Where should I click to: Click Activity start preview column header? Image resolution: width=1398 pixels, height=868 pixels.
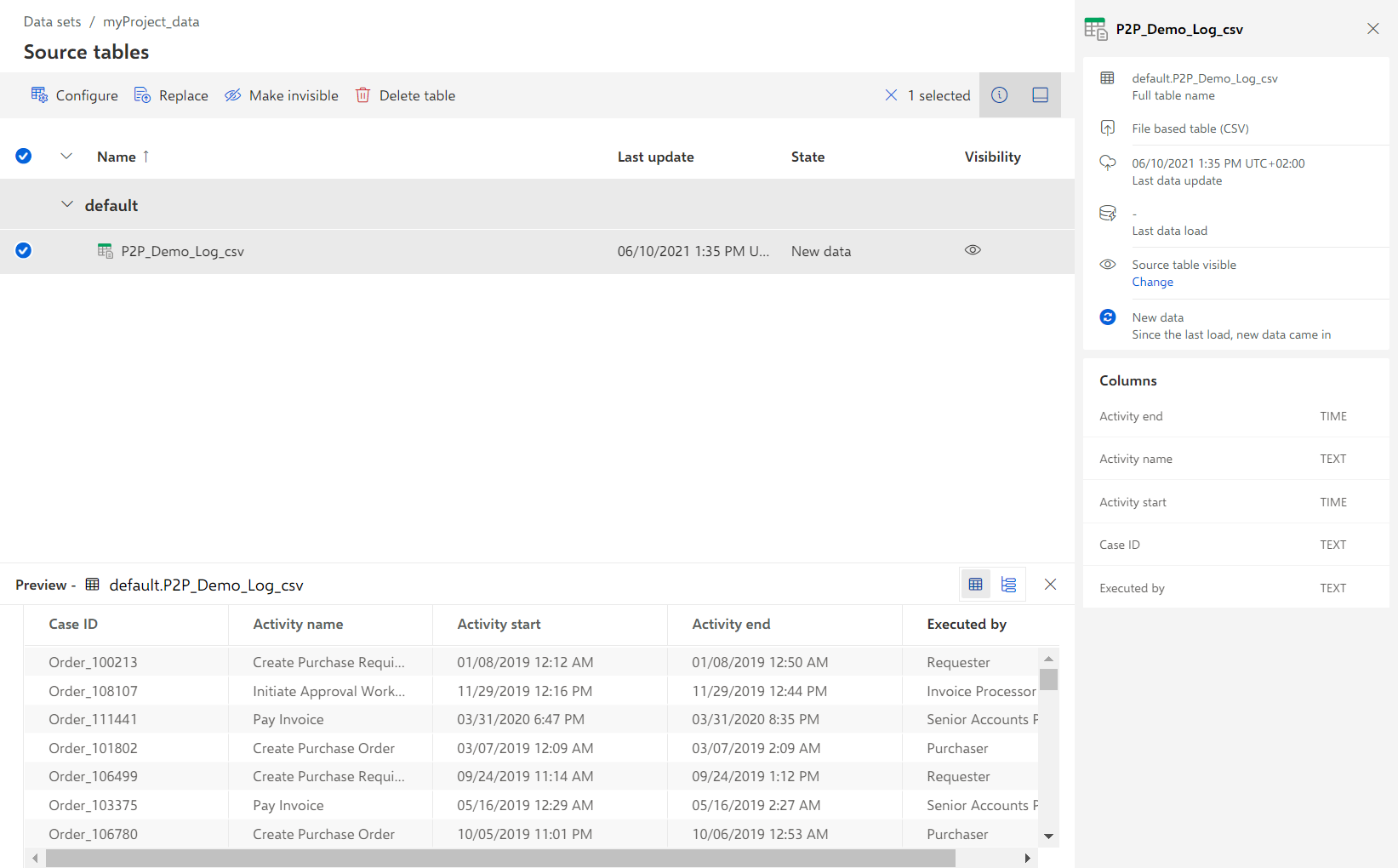tap(499, 624)
